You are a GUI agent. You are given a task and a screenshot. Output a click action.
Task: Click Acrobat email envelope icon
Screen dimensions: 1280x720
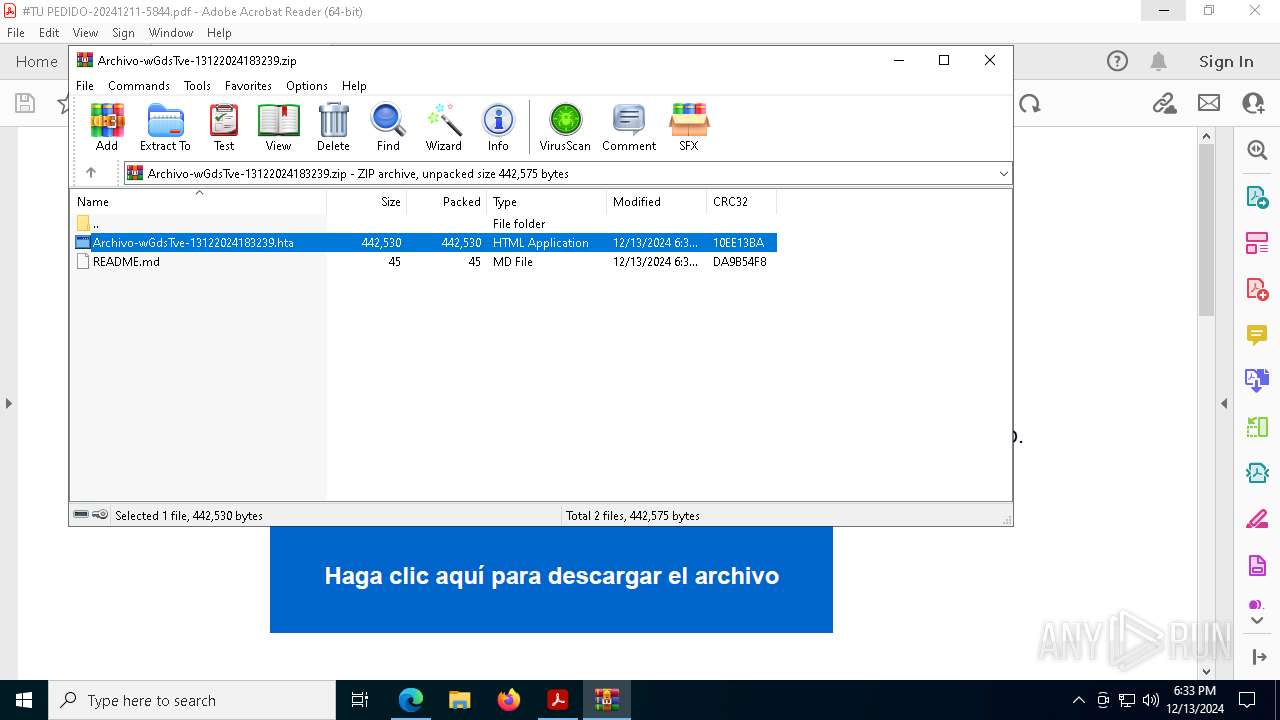[x=1209, y=103]
